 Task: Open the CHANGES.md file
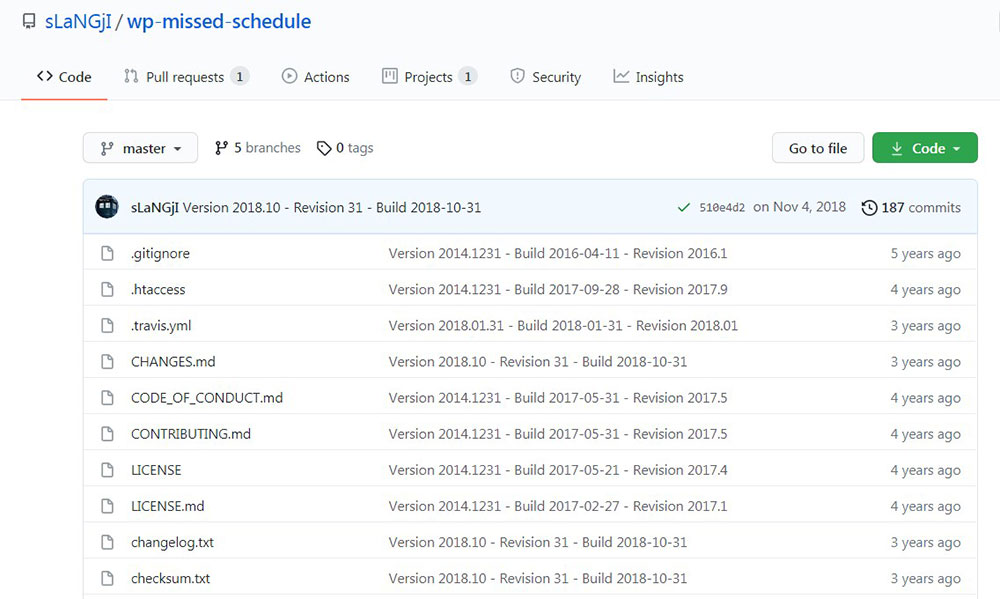[x=173, y=362]
